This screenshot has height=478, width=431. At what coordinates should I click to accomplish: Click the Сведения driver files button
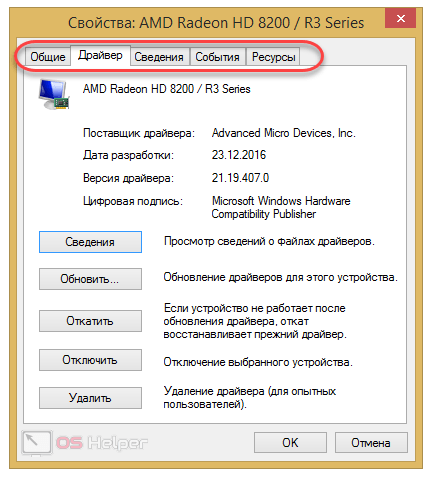(x=90, y=242)
